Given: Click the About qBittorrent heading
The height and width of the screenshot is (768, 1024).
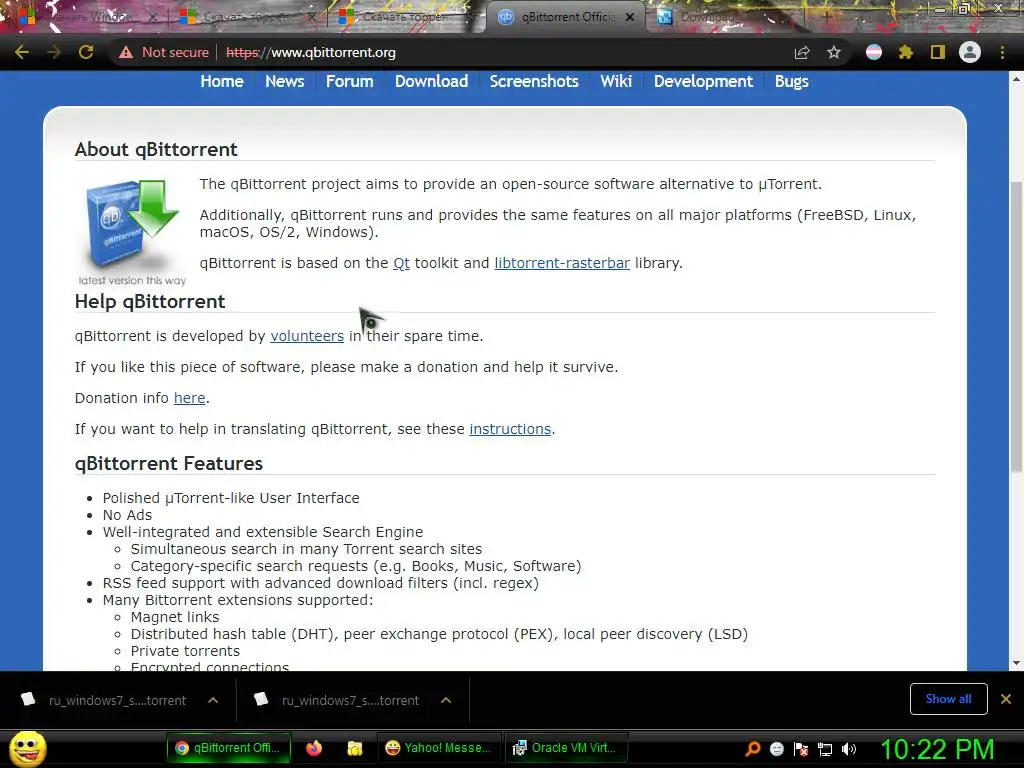Looking at the screenshot, I should coord(156,150).
